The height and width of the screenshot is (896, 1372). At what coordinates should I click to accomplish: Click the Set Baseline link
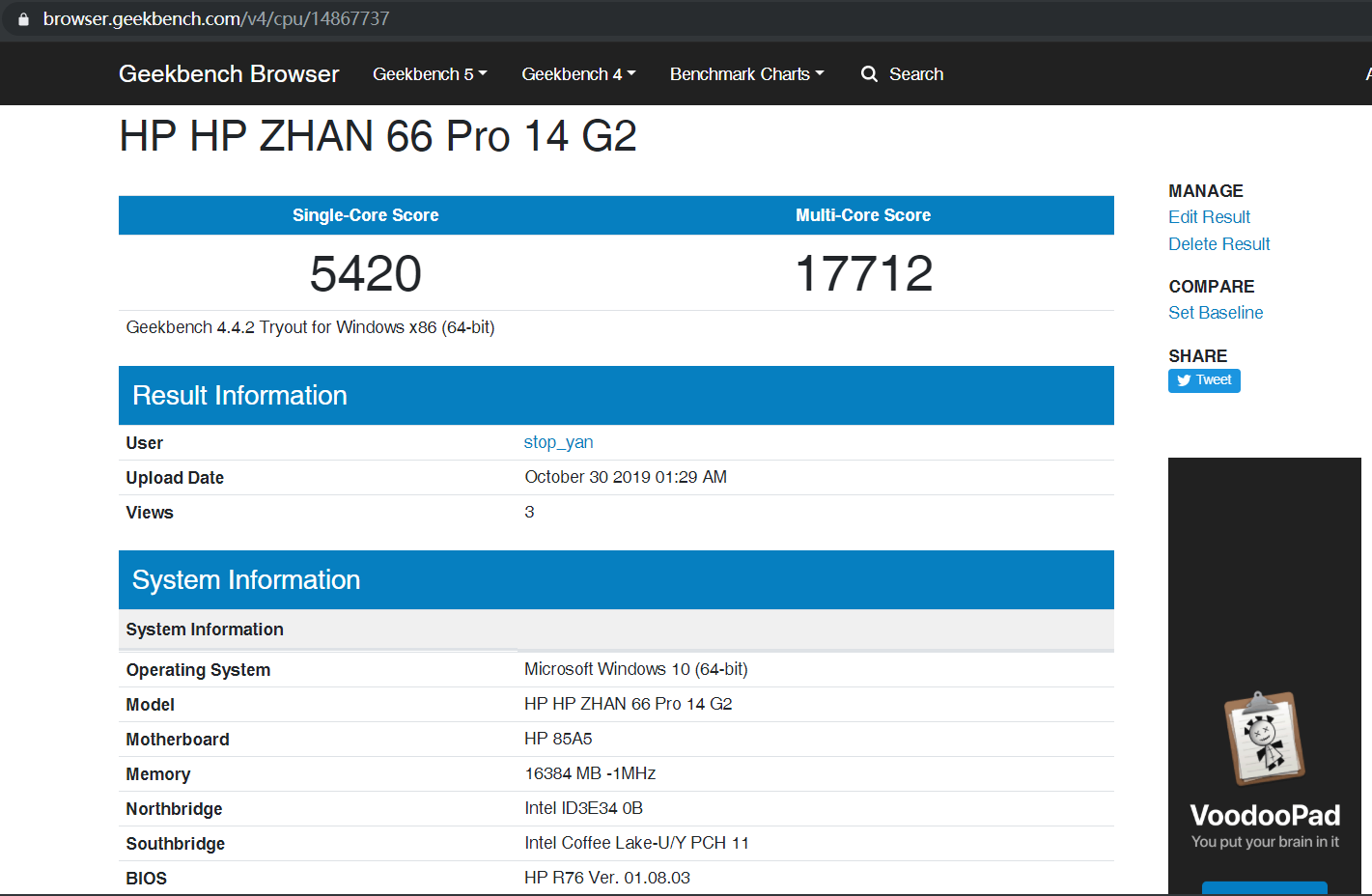click(x=1216, y=313)
